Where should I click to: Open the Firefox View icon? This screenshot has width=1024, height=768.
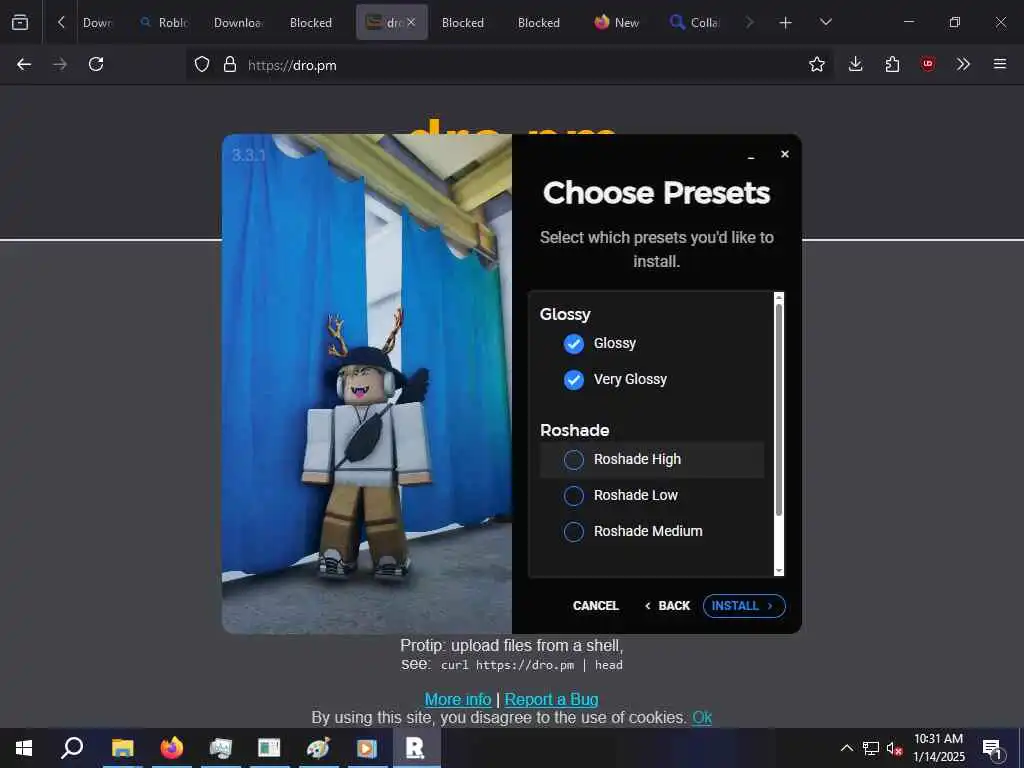pos(20,22)
